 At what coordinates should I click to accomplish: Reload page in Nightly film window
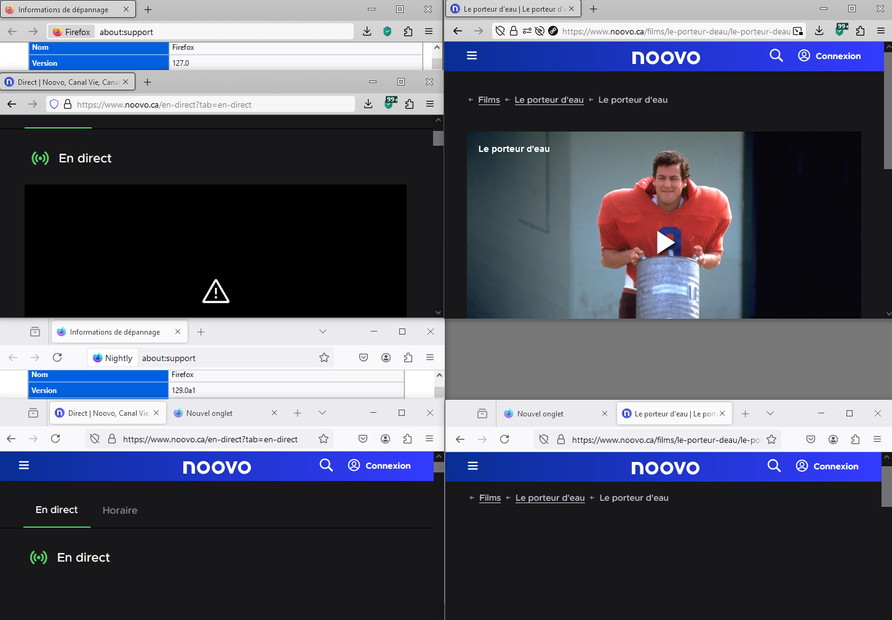tap(504, 439)
